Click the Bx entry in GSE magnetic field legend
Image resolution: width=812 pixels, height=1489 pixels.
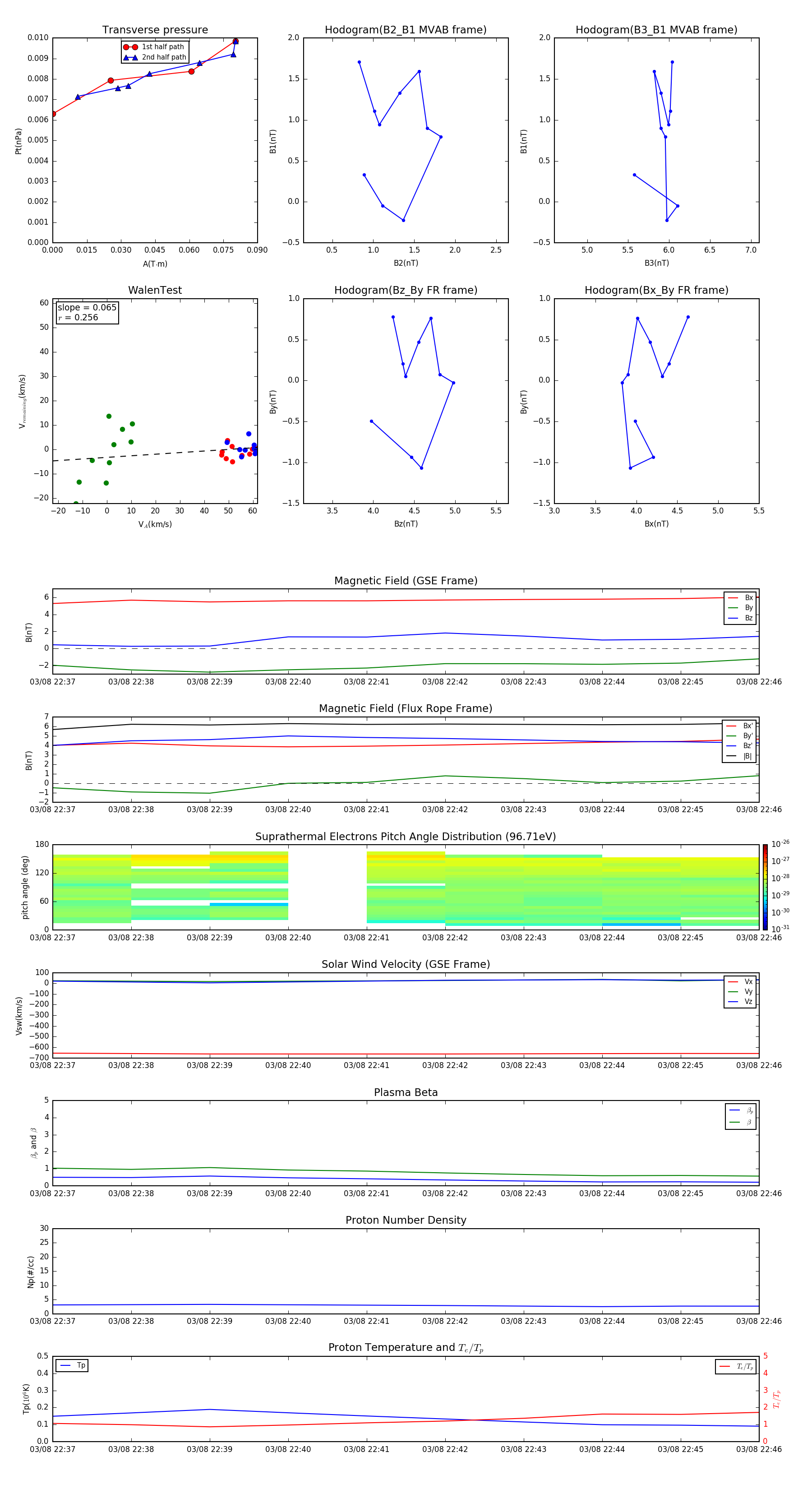740,598
